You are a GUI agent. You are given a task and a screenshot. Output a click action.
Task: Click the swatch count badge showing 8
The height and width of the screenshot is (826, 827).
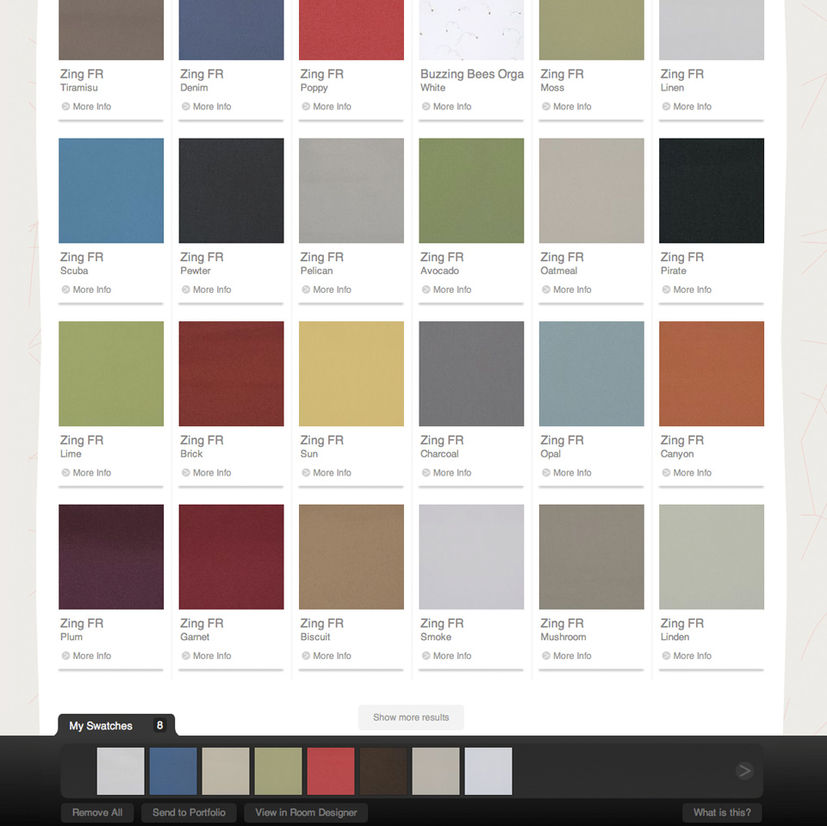click(160, 726)
